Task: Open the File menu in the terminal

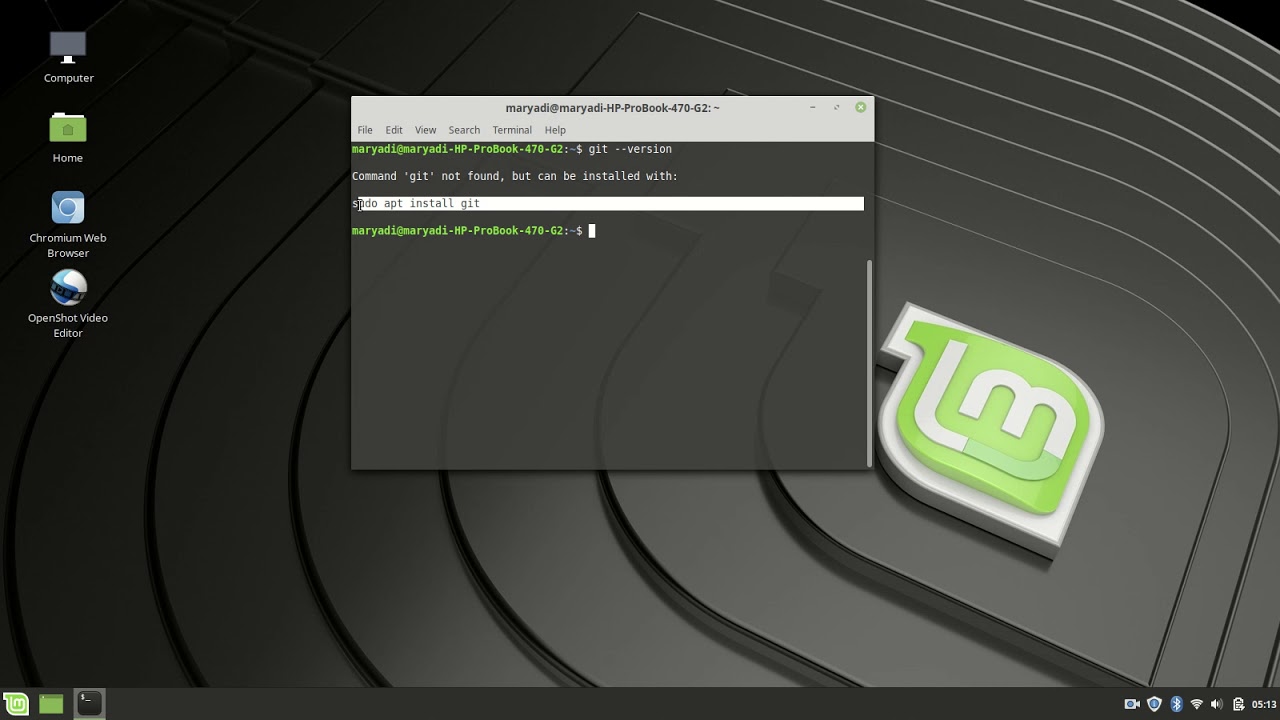Action: point(365,130)
